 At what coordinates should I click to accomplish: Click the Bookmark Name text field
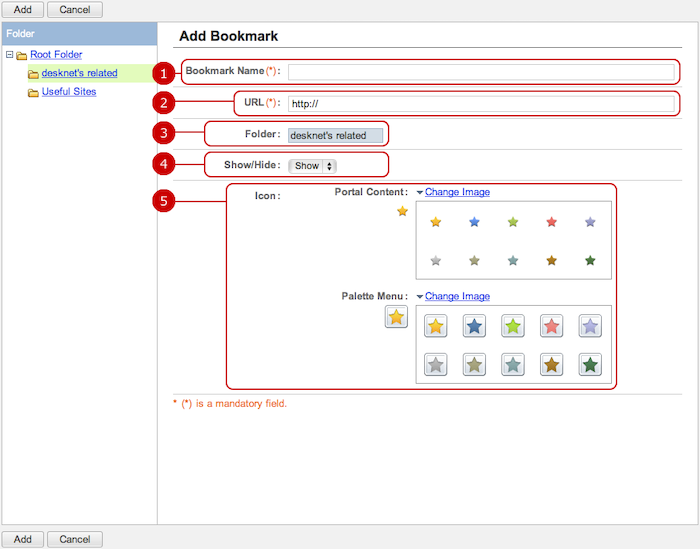481,72
